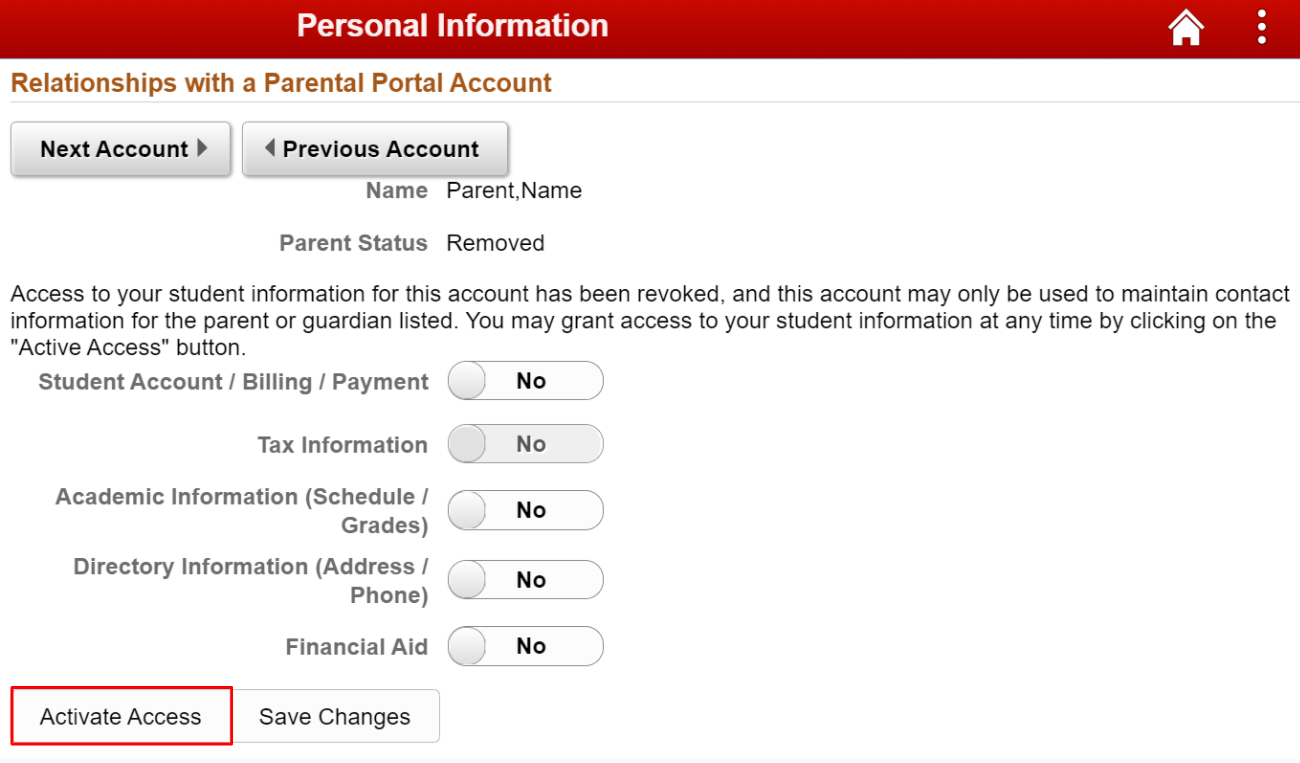The height and width of the screenshot is (763, 1300).
Task: Click the Removed parent status value
Action: (495, 244)
